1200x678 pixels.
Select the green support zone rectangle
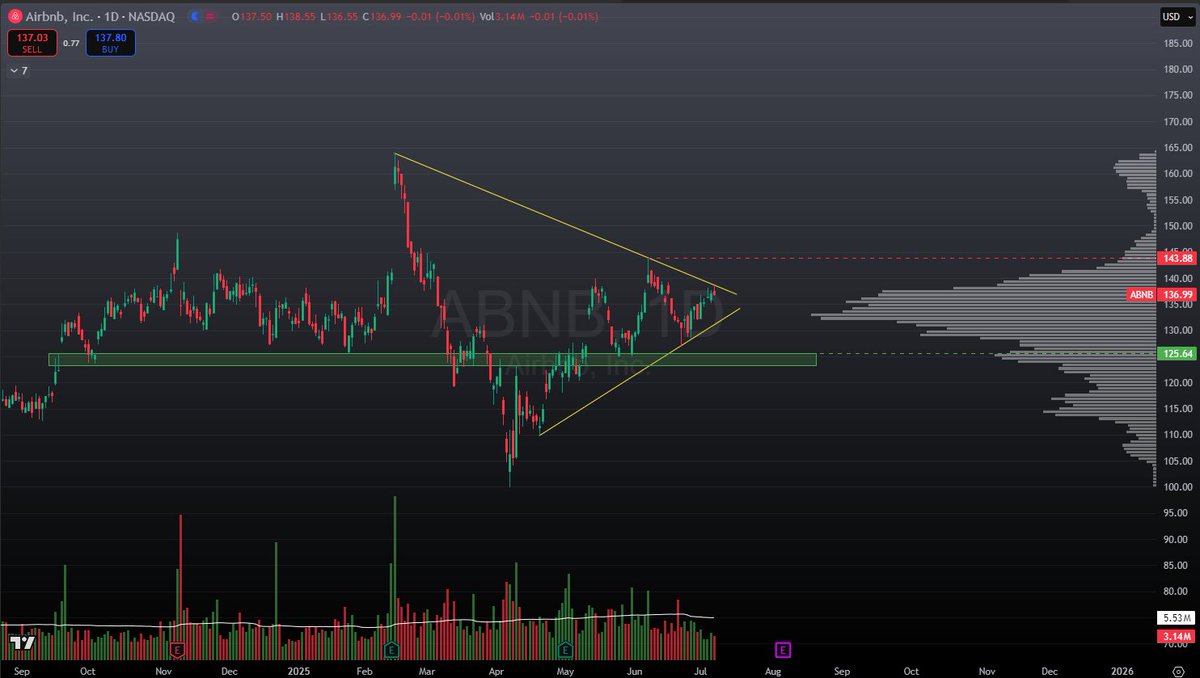pos(435,359)
